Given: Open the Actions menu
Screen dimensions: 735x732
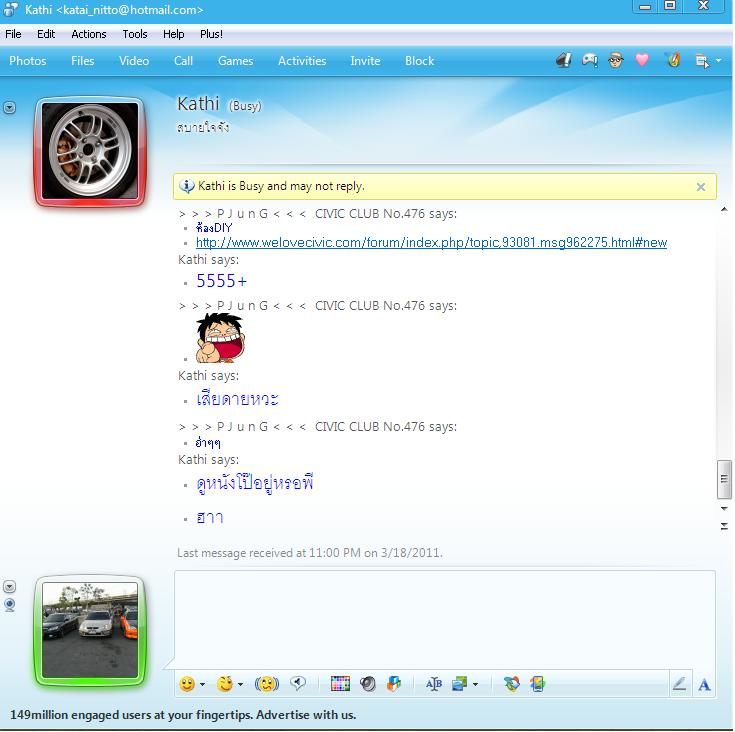Looking at the screenshot, I should point(89,34).
